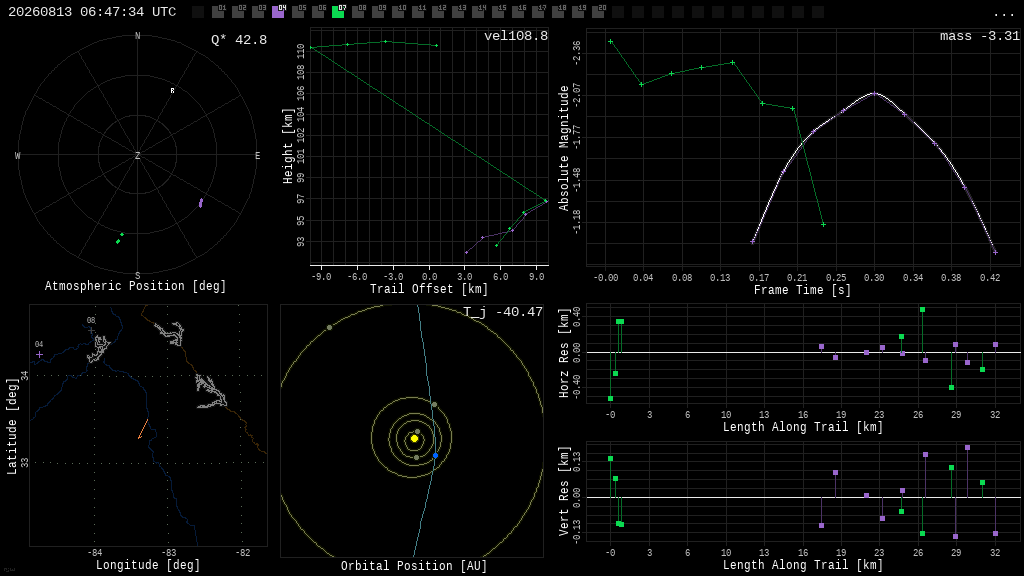Screen dimensions: 1024x576
Task: Select station box 18 in top strip
Action: click(x=558, y=12)
